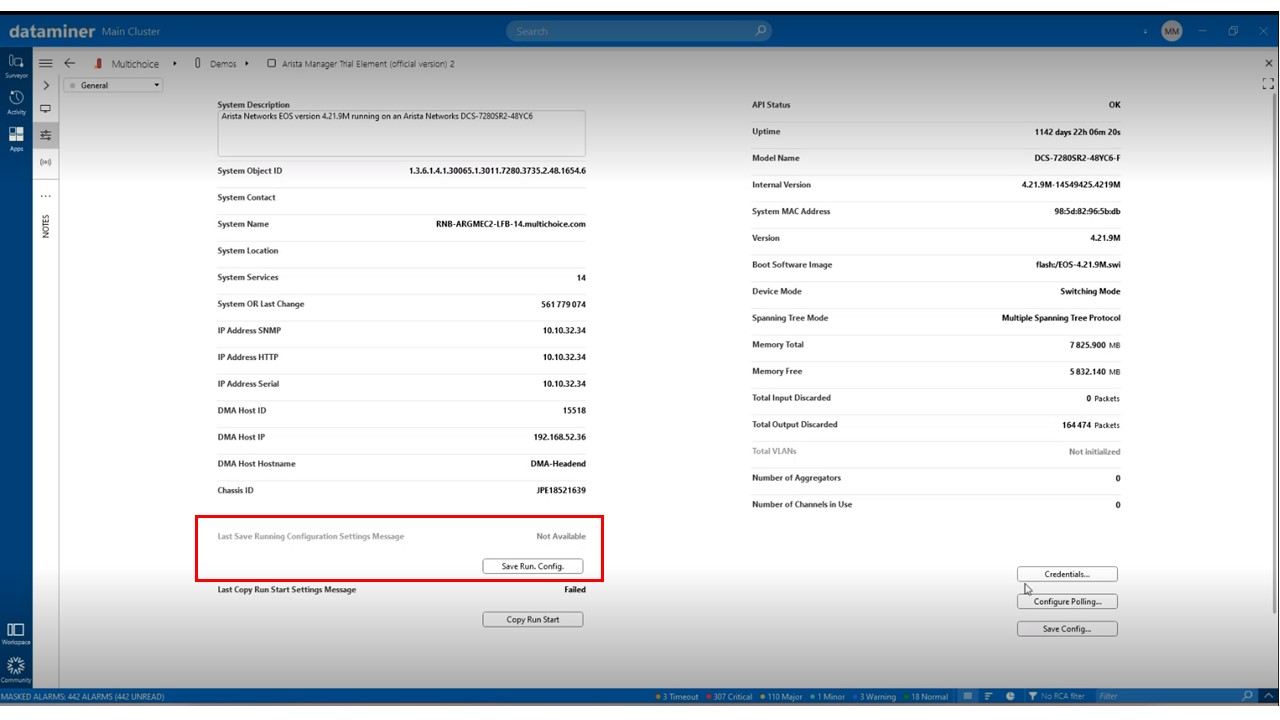1280x720 pixels.
Task: Click the System Name value RNB-ARGMEC2-LFB-14
Action: click(511, 224)
